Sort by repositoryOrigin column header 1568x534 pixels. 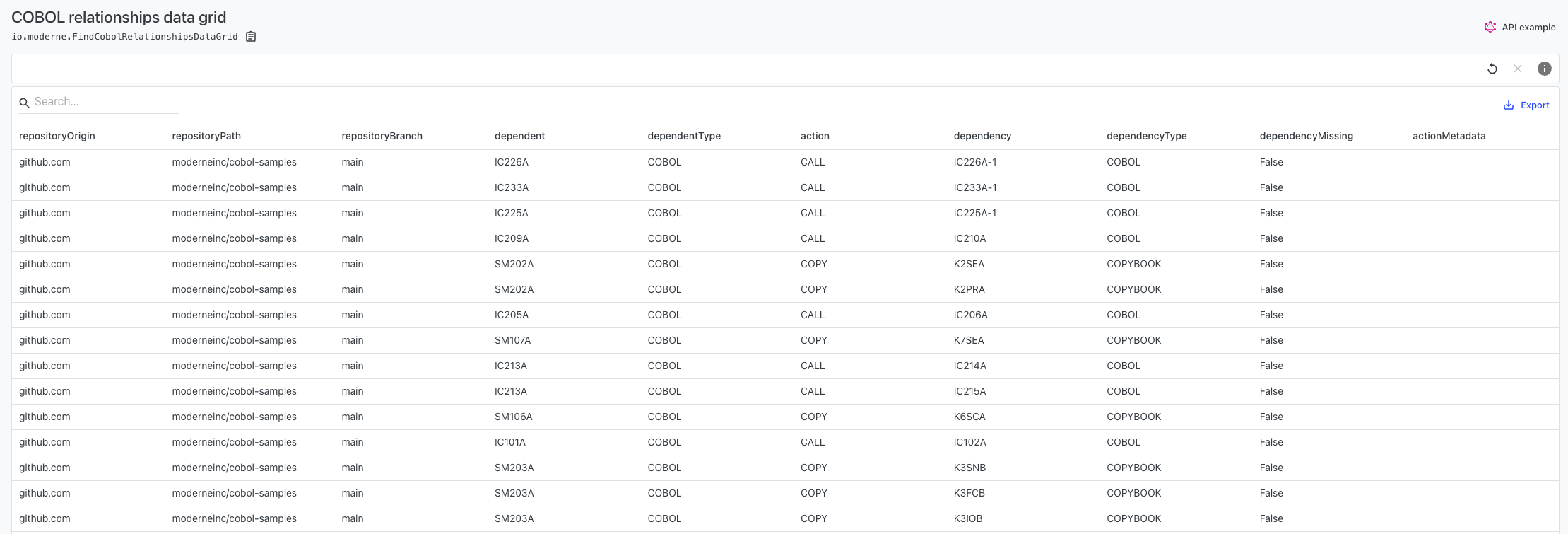(57, 136)
